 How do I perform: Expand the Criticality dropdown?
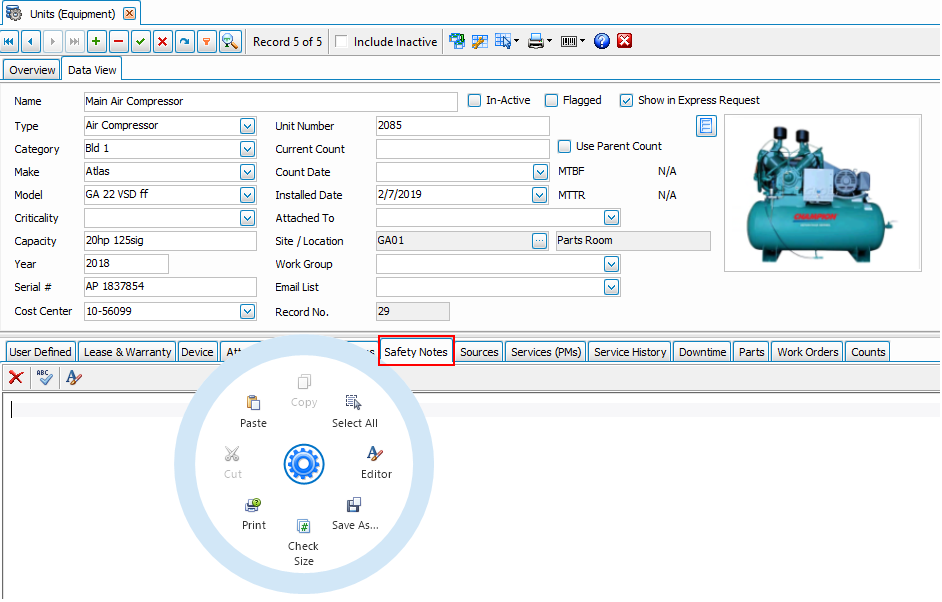point(248,217)
